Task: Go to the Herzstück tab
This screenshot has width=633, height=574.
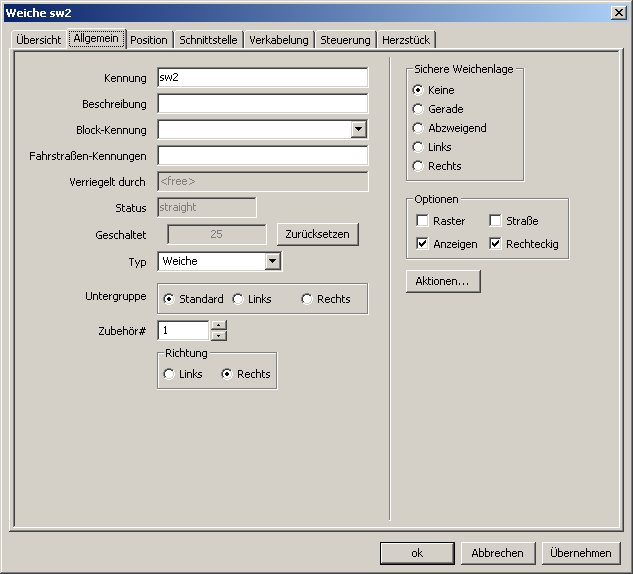Action: [x=406, y=40]
